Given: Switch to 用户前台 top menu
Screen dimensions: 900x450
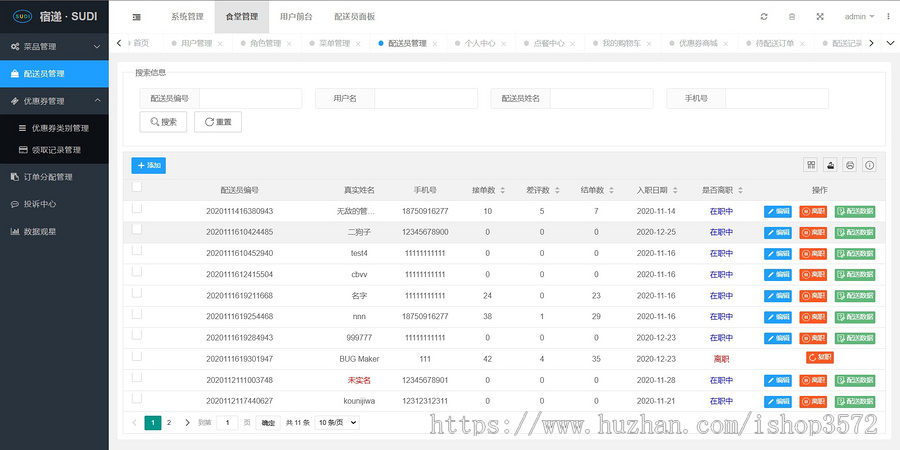Looking at the screenshot, I should [x=296, y=17].
